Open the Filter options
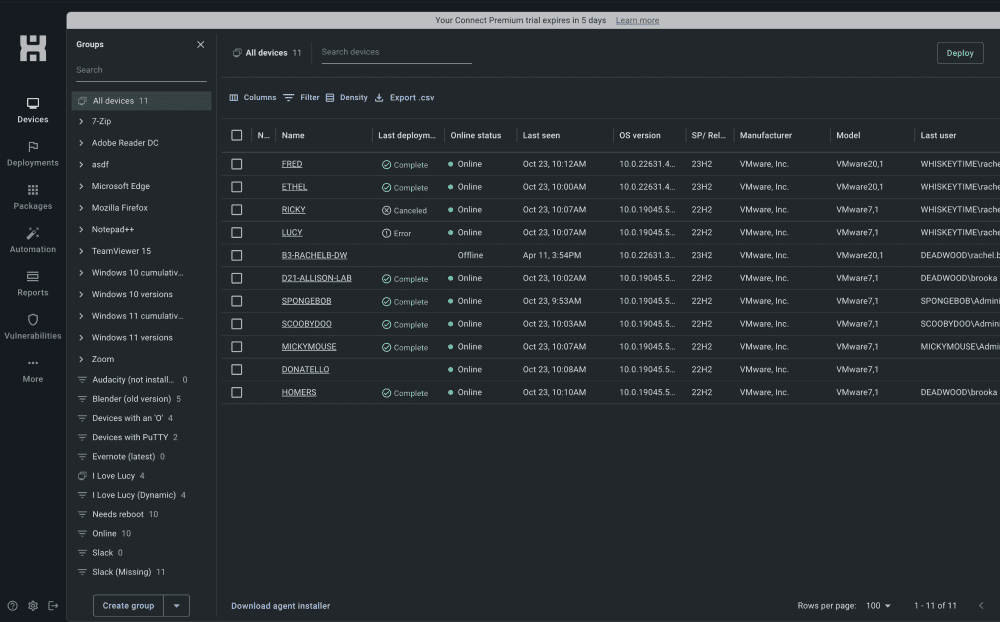 pyautogui.click(x=301, y=98)
